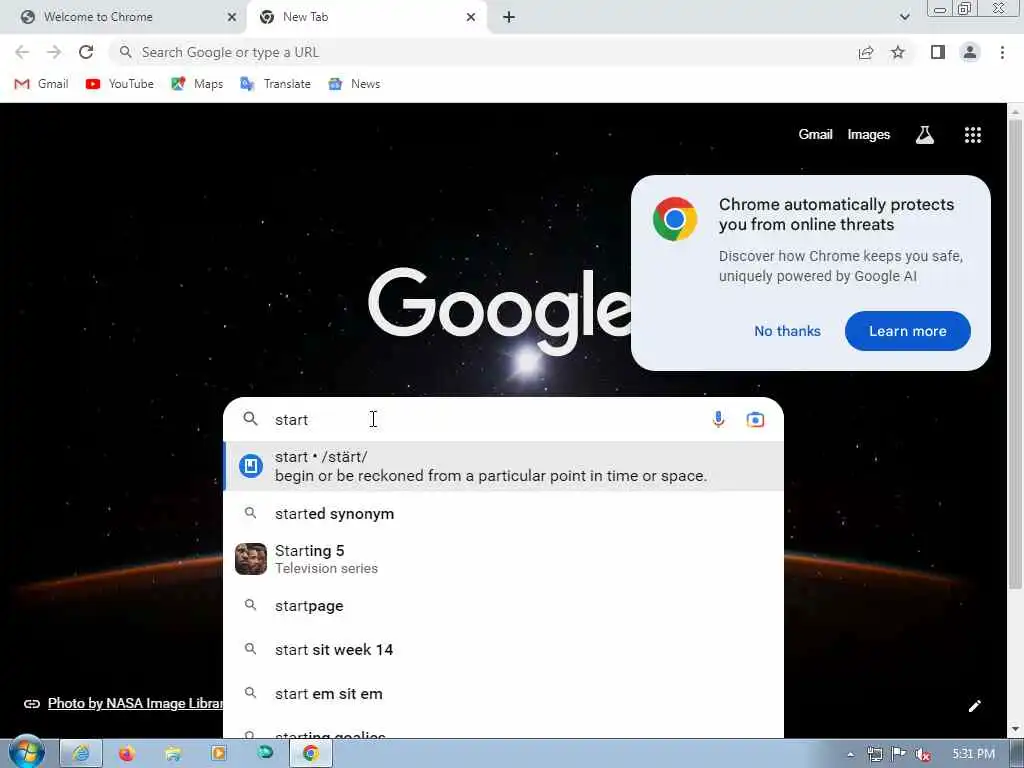Screen dimensions: 1024x768
Task: Launch Firefox from the taskbar
Action: pos(127,754)
